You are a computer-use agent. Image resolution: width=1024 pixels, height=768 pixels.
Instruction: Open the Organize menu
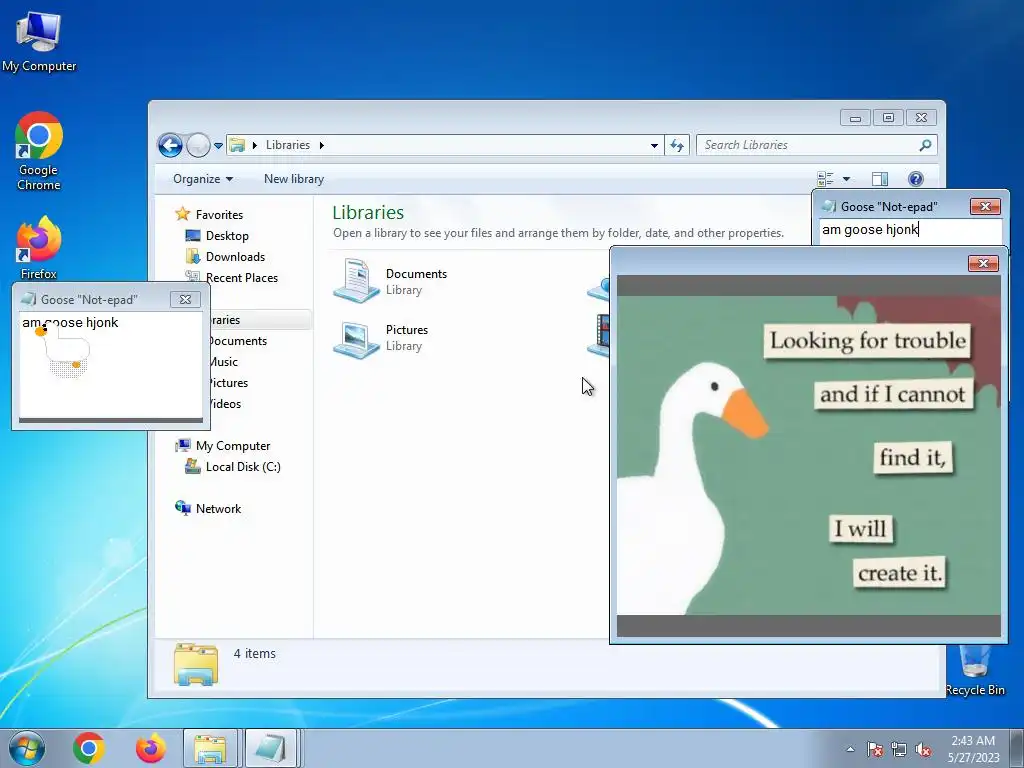click(x=202, y=179)
